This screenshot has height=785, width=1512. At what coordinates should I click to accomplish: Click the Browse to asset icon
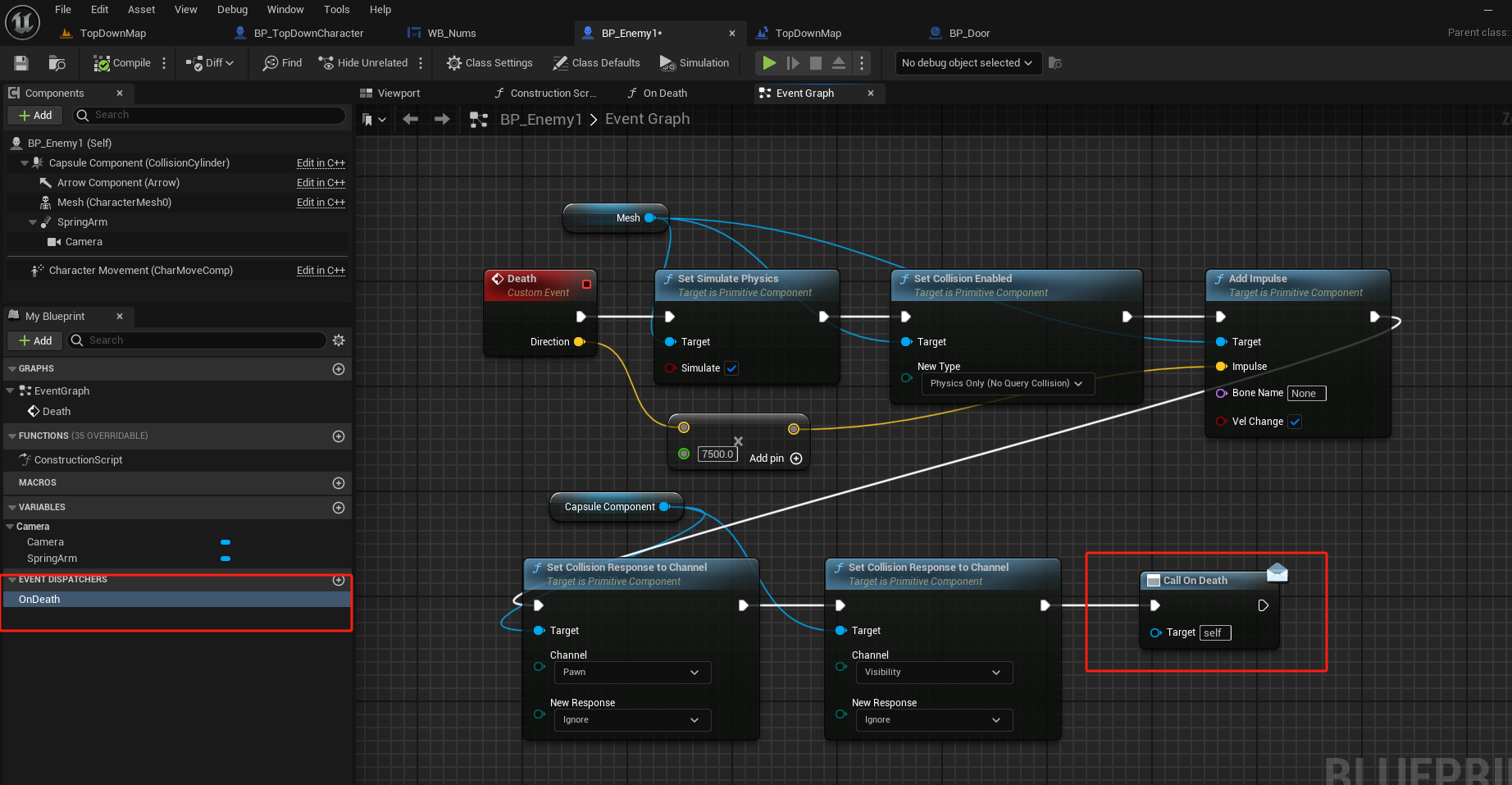(57, 63)
